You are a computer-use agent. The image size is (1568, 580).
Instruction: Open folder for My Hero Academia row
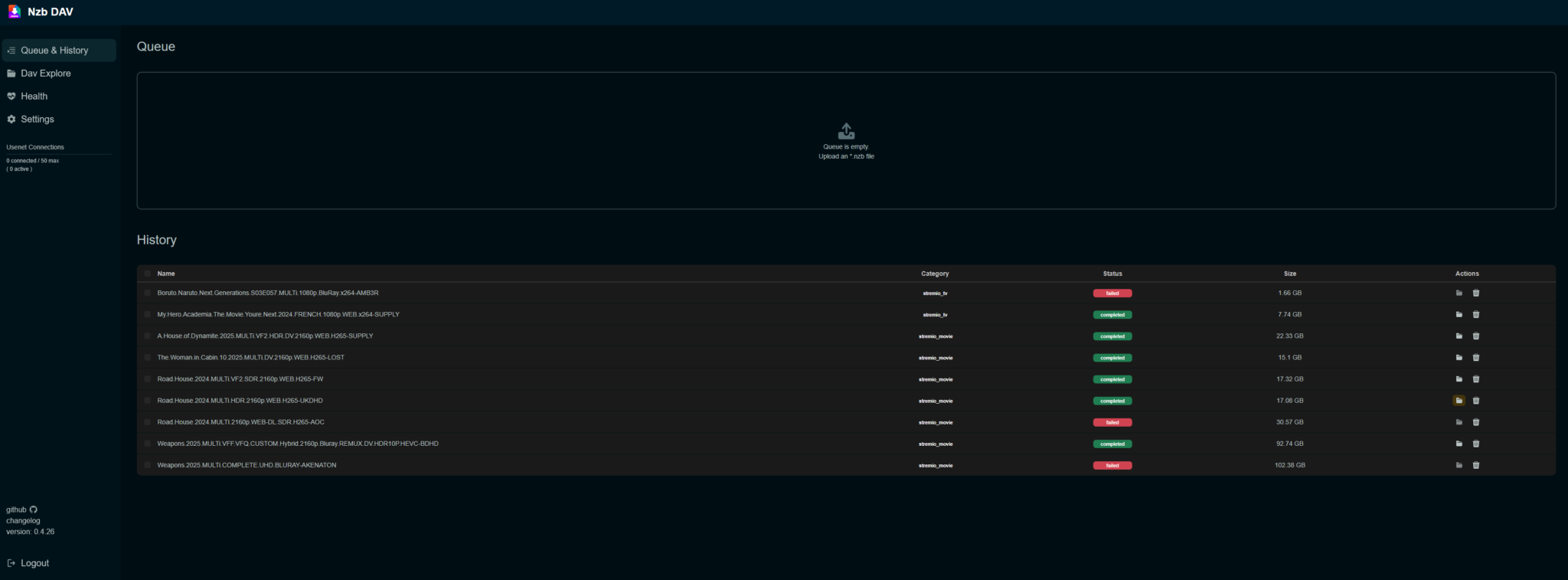(1459, 315)
